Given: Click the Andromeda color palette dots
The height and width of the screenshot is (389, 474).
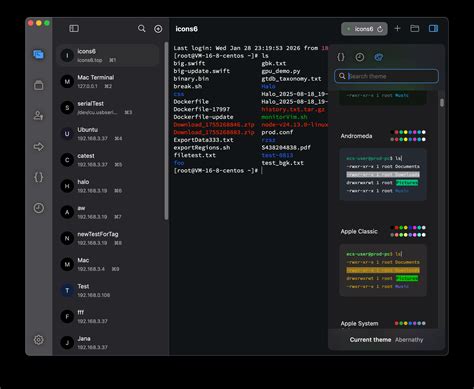Looking at the screenshot, I should coord(408,136).
